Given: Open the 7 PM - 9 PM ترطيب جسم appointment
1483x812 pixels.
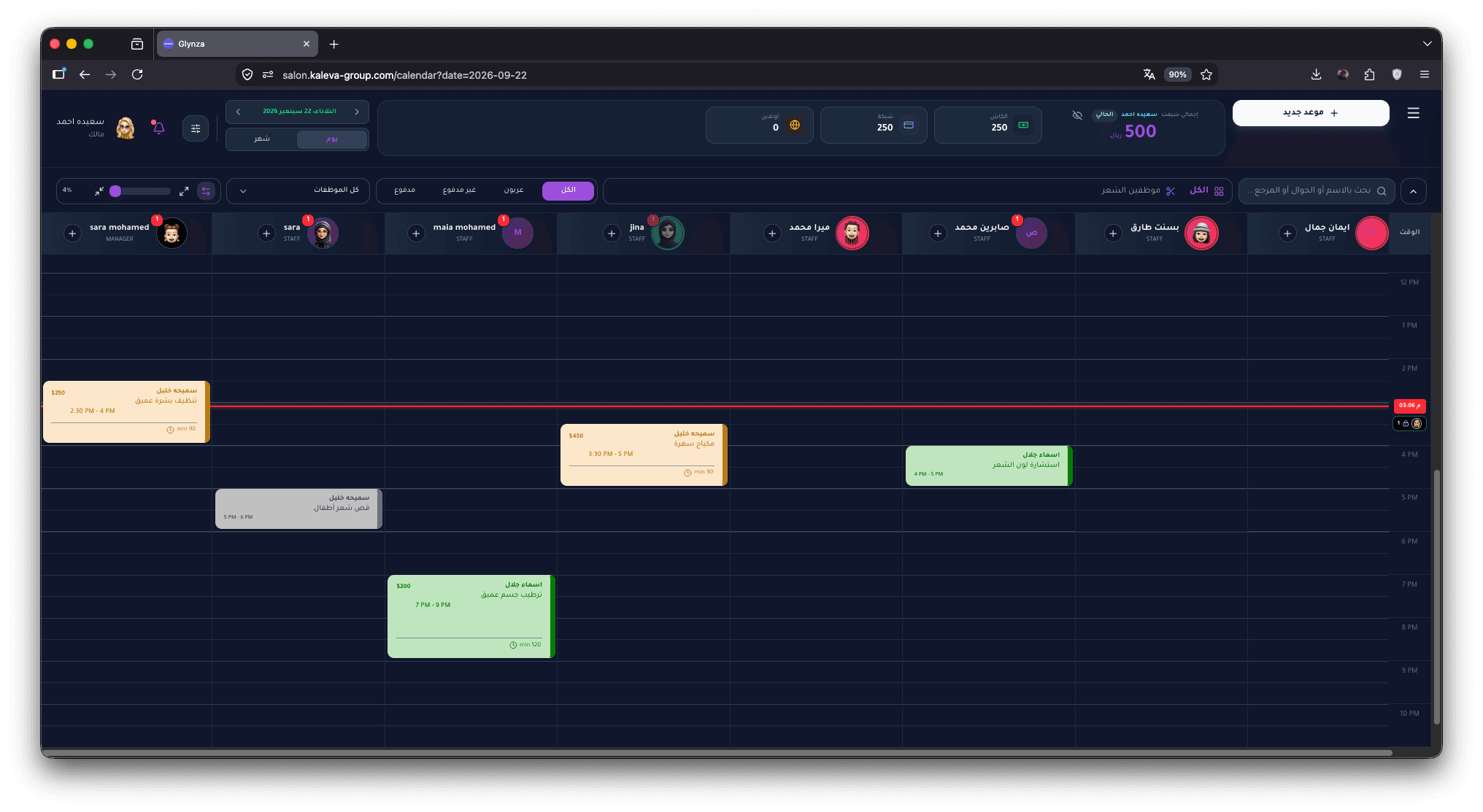Looking at the screenshot, I should (471, 616).
